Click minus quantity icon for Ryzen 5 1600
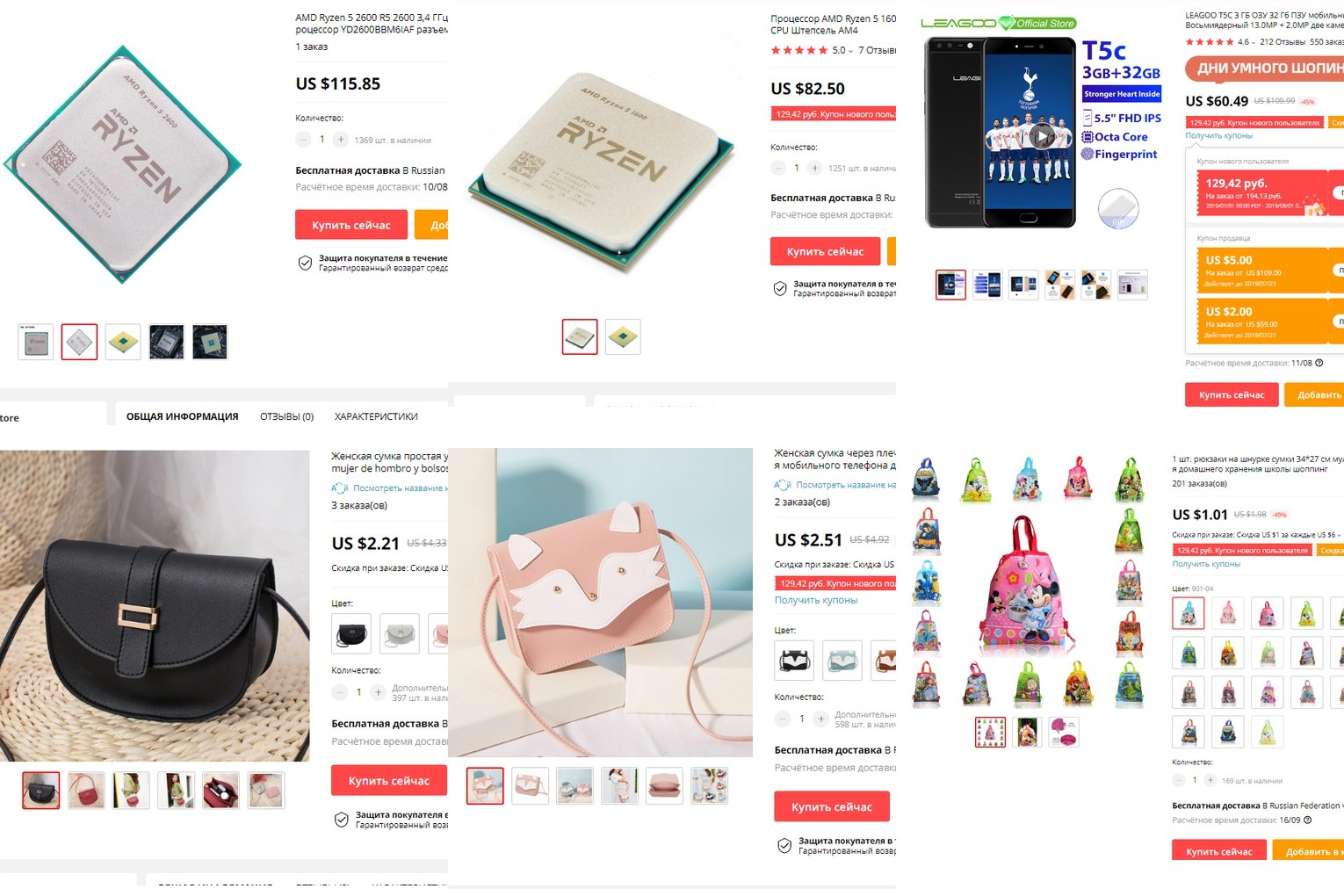The width and height of the screenshot is (1344, 896). click(x=778, y=168)
